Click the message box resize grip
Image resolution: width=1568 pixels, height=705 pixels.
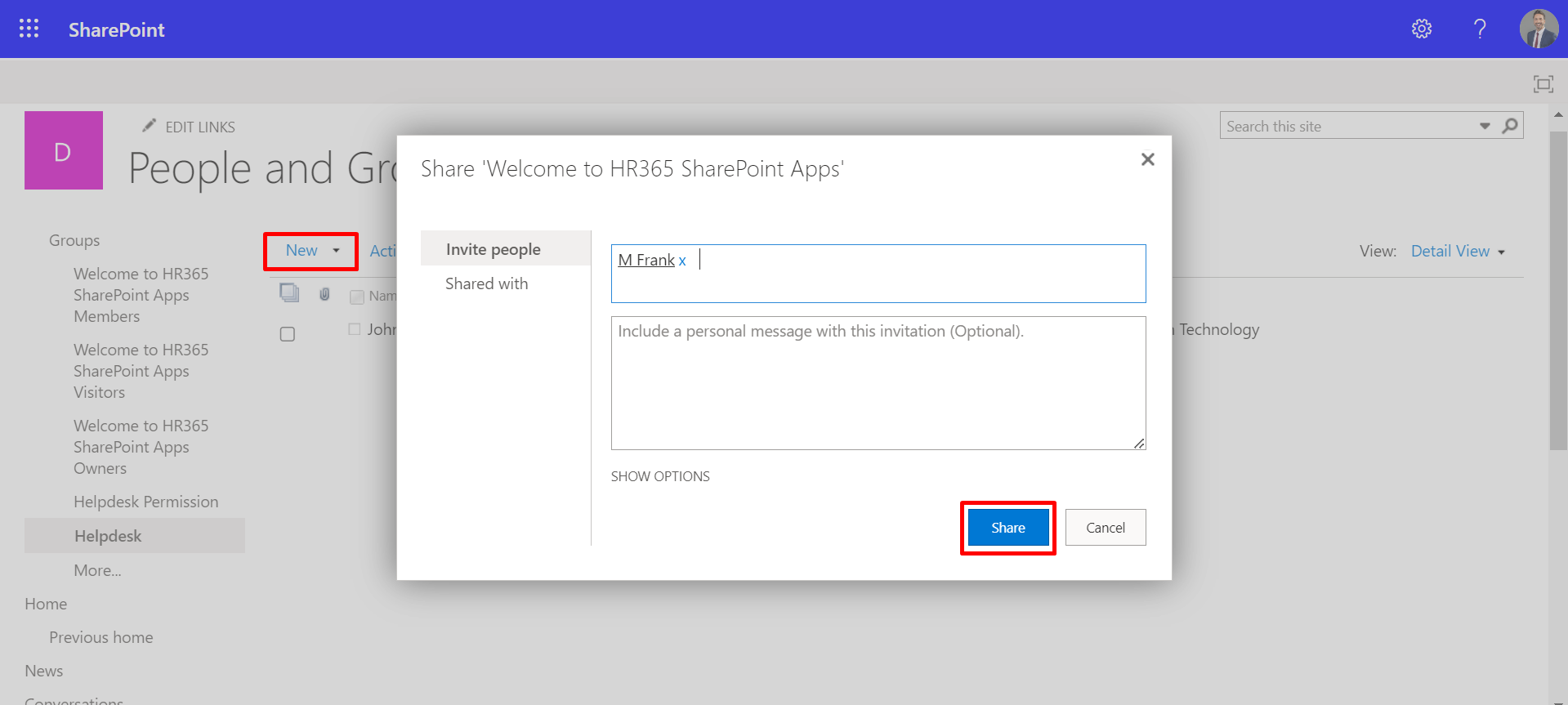point(1139,443)
